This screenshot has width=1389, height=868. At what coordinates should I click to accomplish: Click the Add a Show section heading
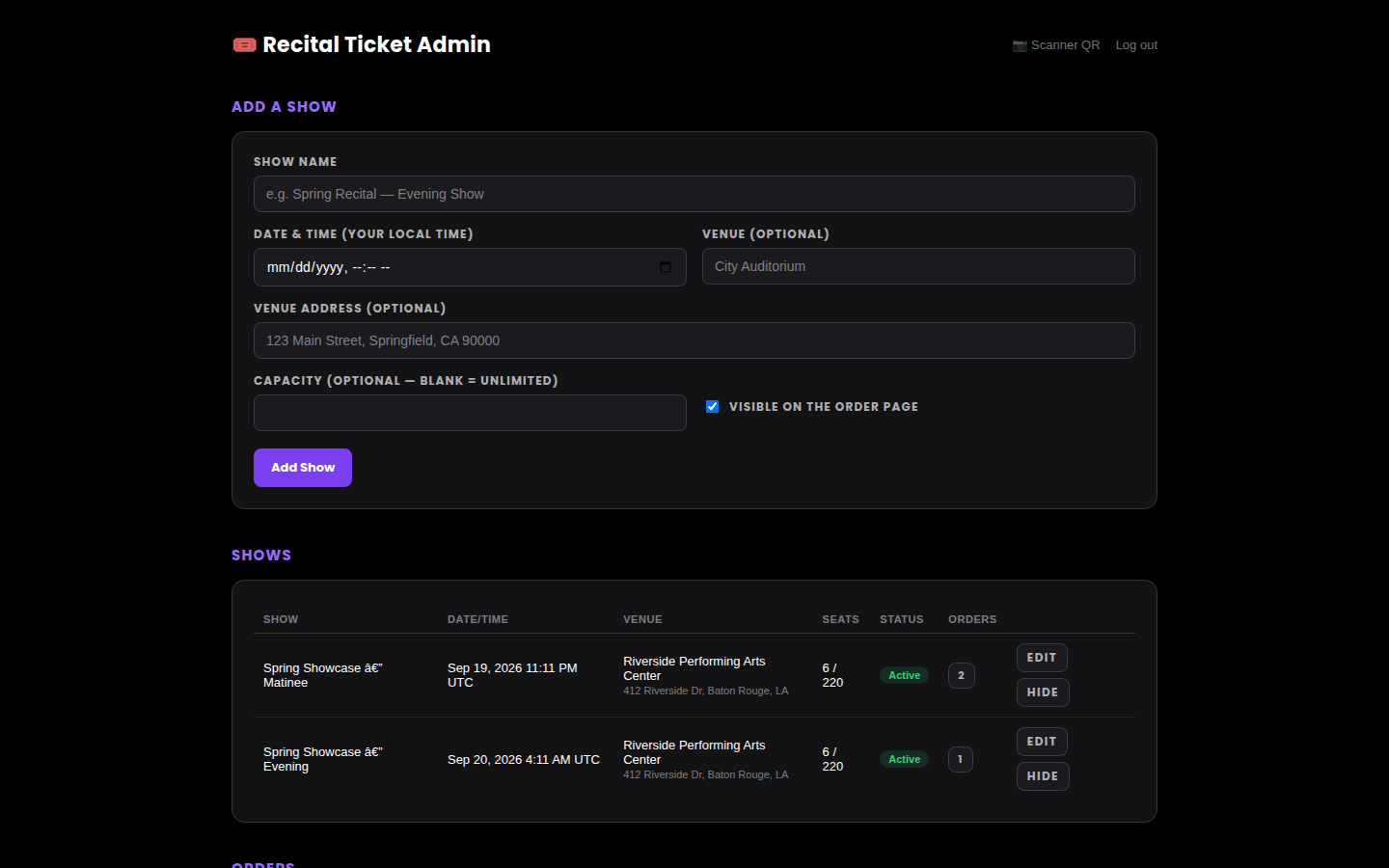[x=284, y=107]
